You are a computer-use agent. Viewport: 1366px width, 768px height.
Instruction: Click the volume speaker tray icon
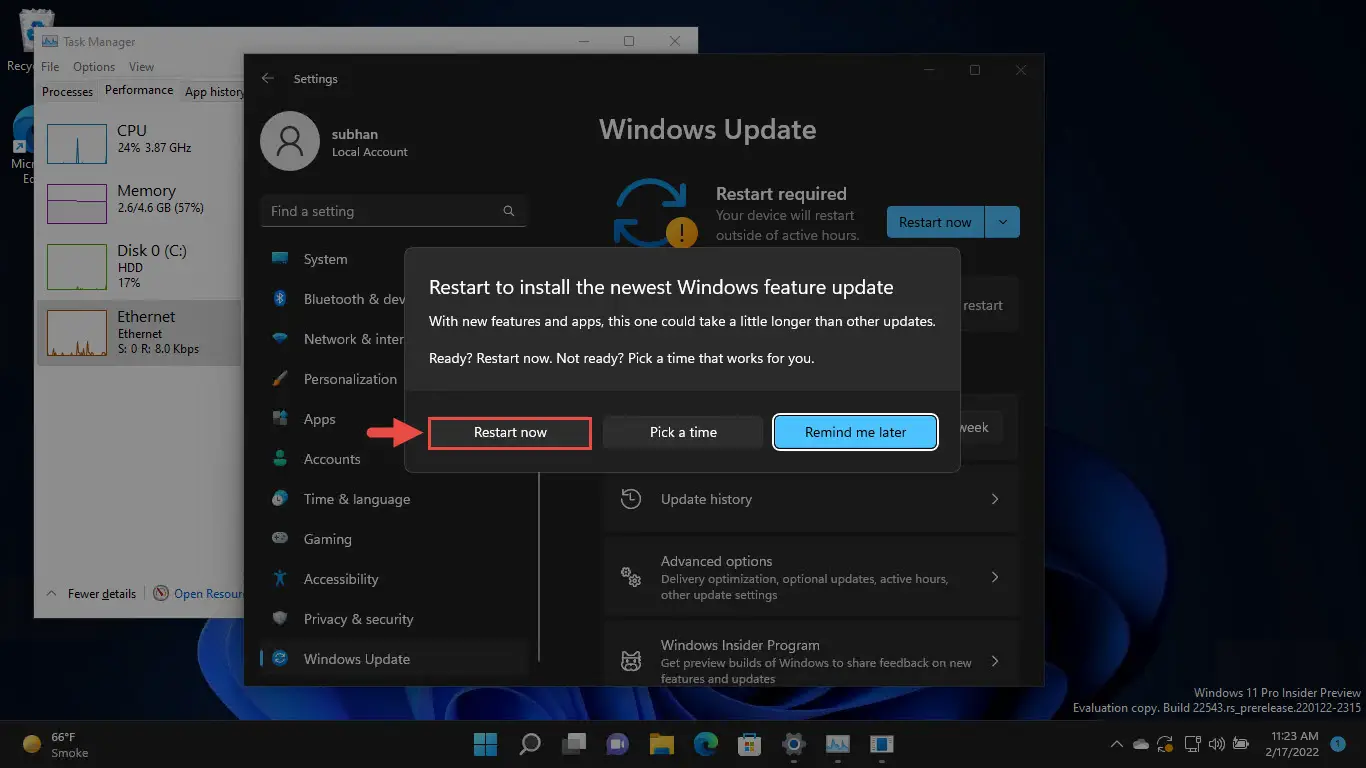pos(1216,744)
